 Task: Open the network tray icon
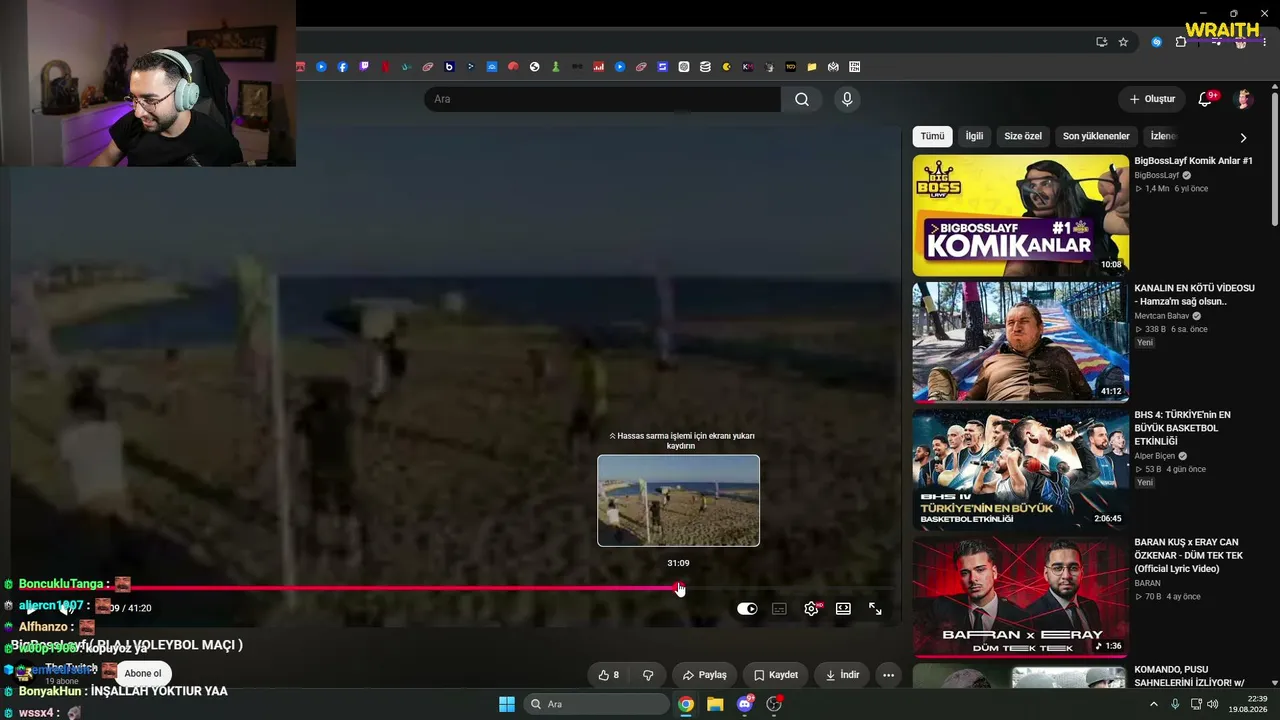pos(1196,704)
